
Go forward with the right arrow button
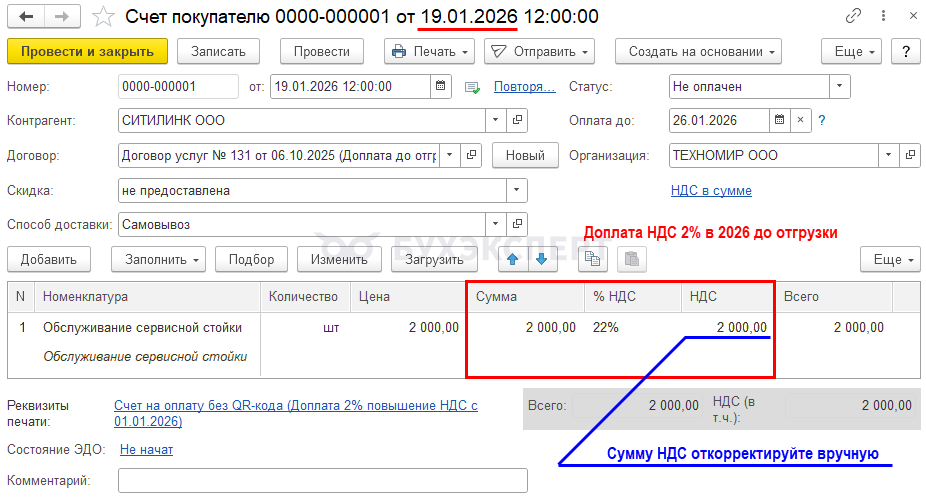click(62, 17)
